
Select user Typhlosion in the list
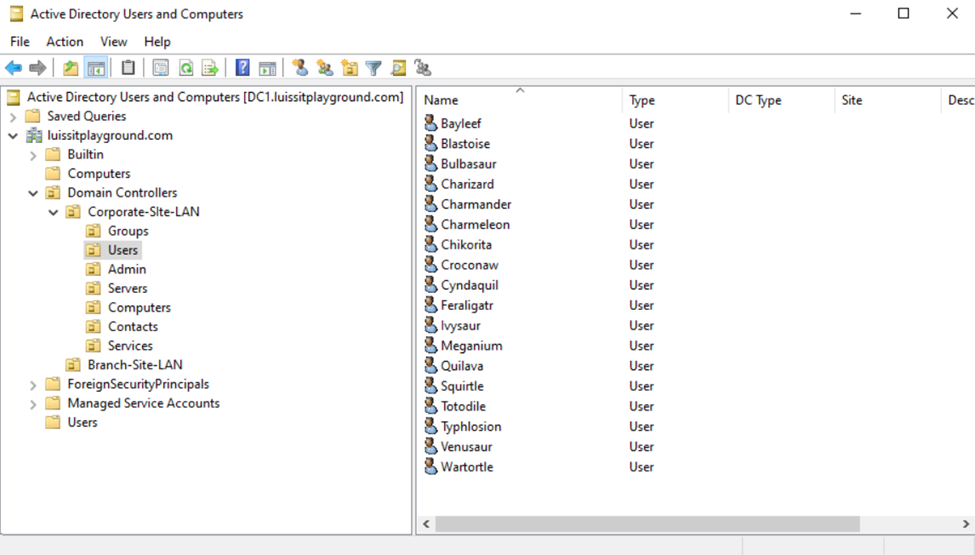471,426
